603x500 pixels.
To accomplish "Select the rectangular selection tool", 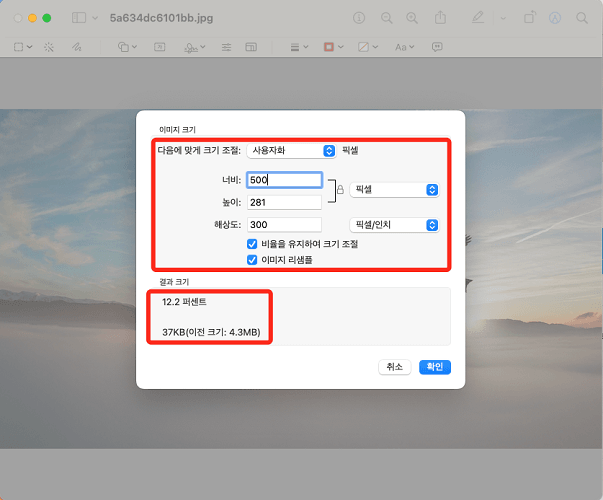I will (18, 47).
